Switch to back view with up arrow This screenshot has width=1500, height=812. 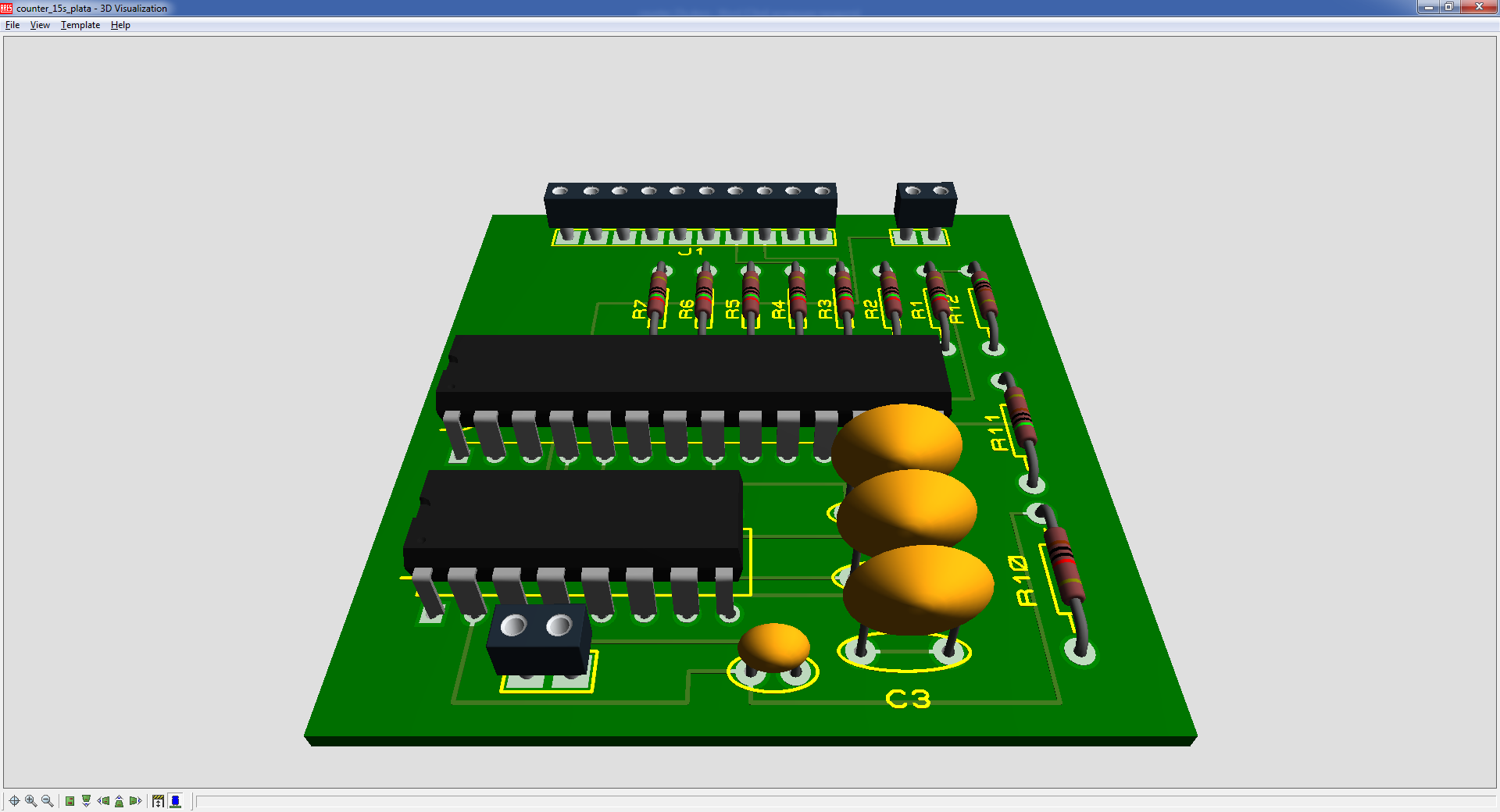pos(119,800)
